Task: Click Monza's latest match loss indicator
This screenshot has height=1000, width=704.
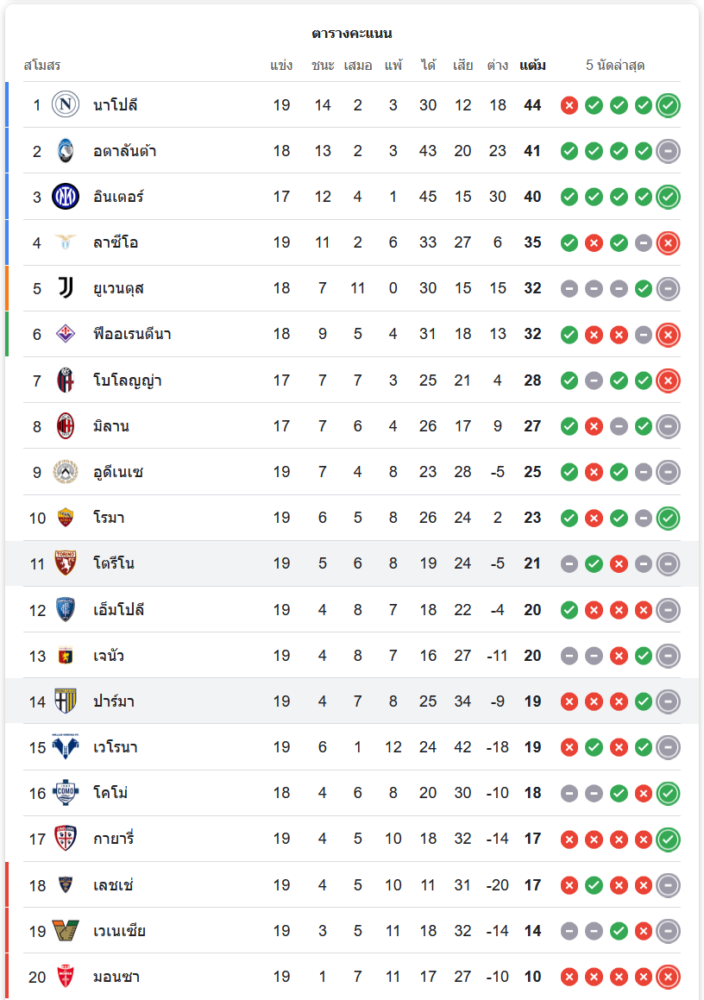Action: pos(668,977)
